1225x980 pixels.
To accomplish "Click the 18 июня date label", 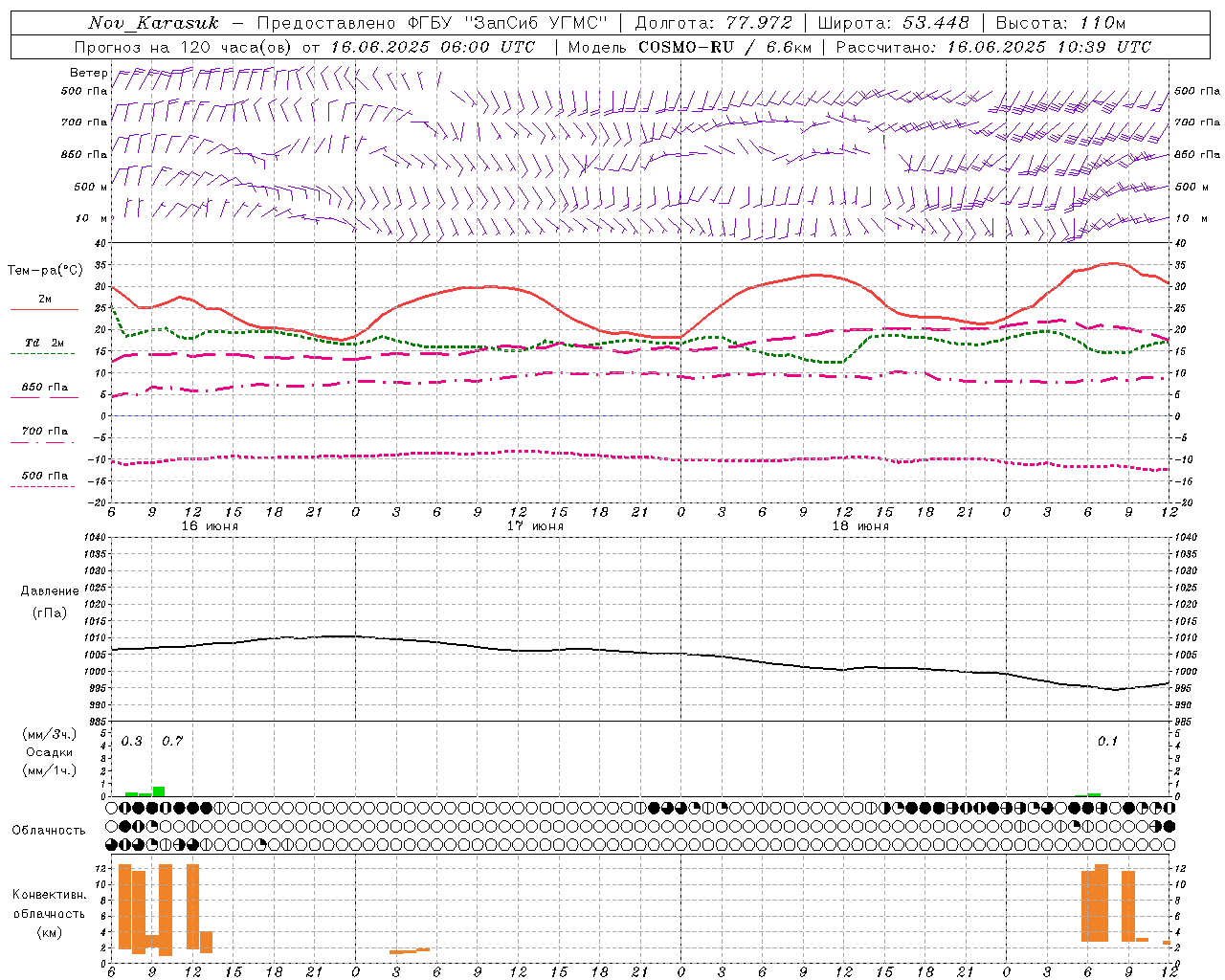I will tap(860, 526).
